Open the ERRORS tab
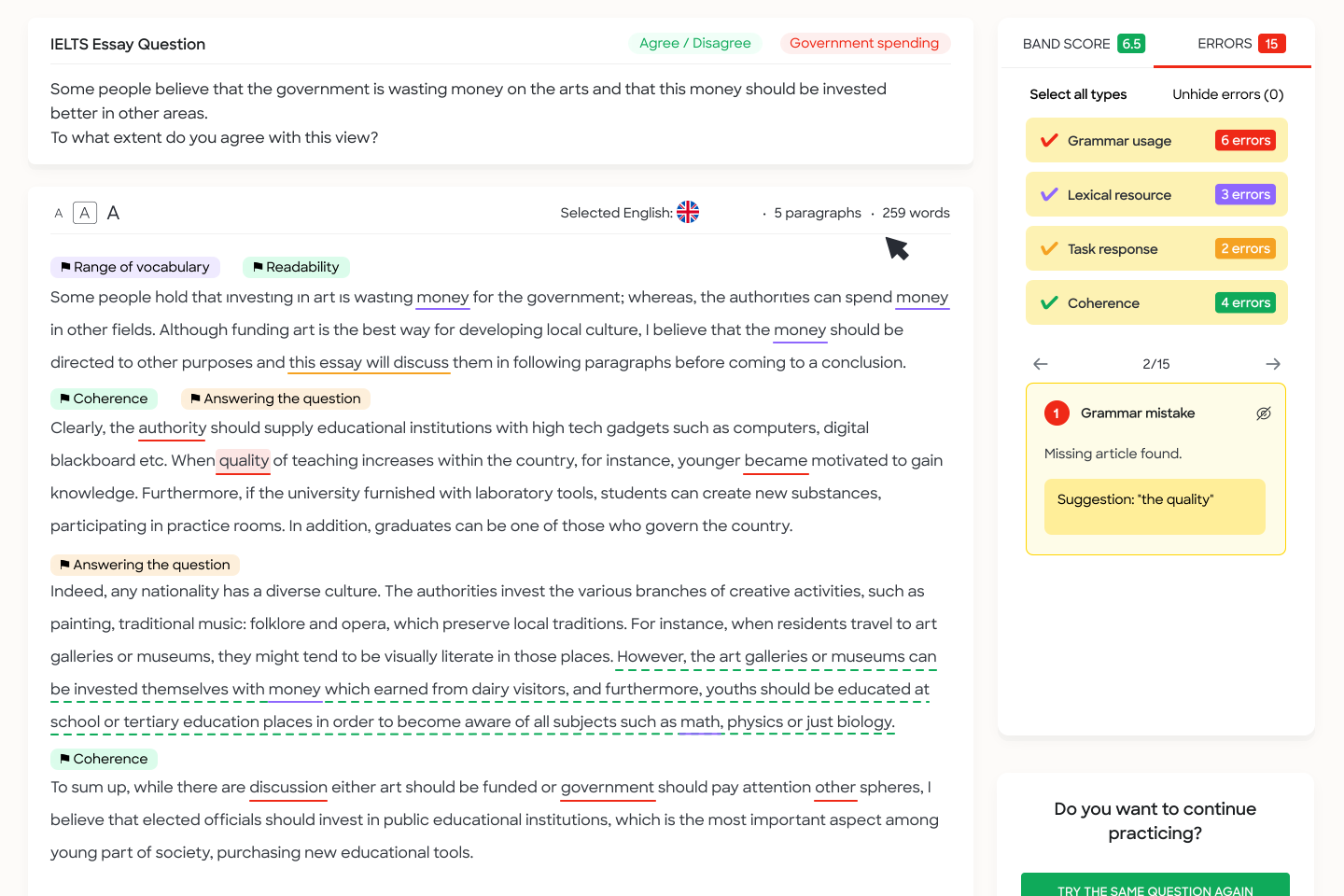 tap(1225, 43)
